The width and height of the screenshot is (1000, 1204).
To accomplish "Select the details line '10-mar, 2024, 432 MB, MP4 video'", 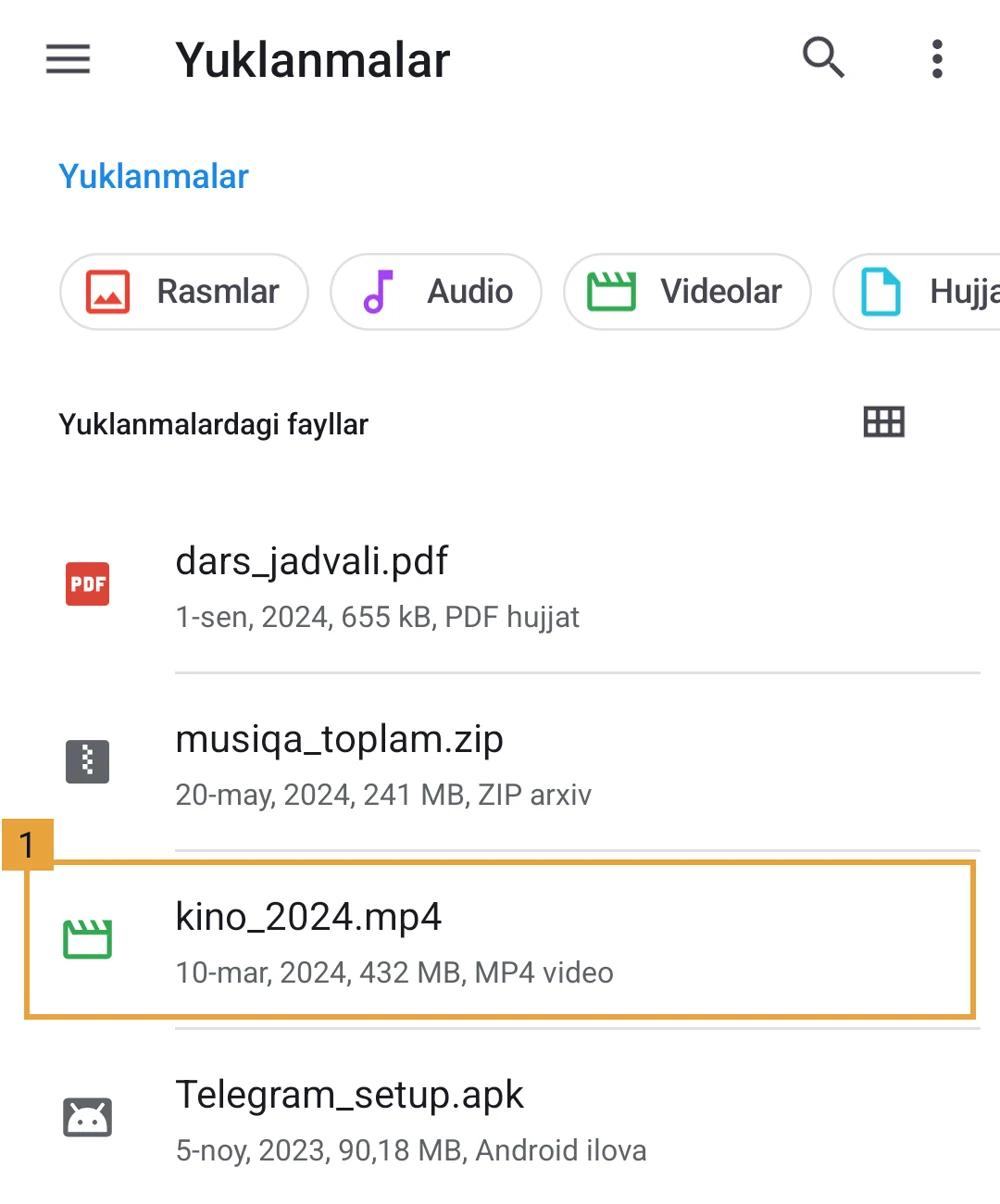I will [x=394, y=971].
